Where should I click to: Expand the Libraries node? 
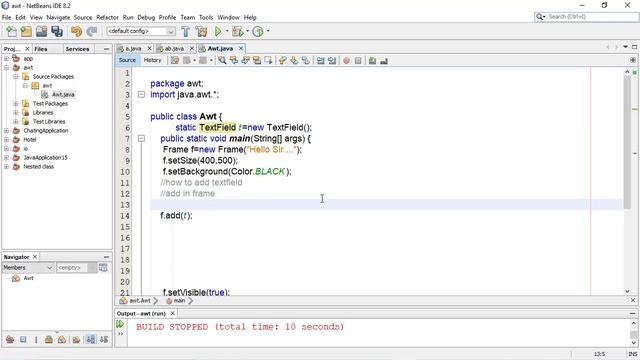(16, 113)
